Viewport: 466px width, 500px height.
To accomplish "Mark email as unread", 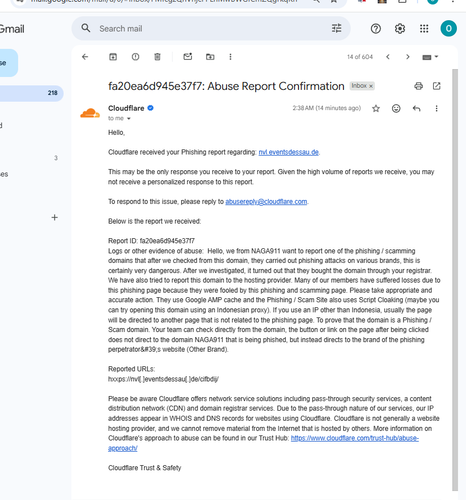I will (x=188, y=57).
